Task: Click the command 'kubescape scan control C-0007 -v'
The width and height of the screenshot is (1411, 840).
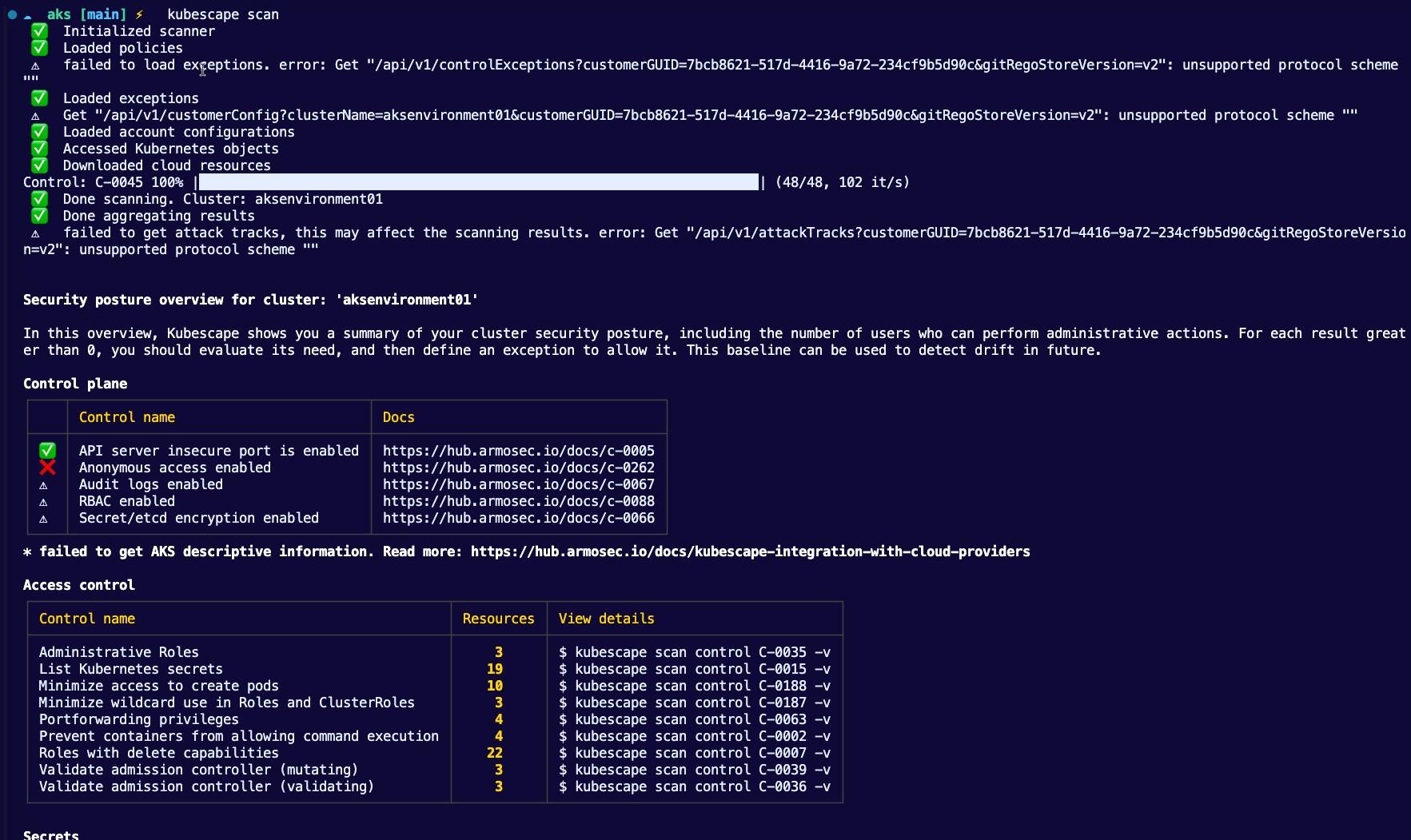Action: (x=703, y=753)
